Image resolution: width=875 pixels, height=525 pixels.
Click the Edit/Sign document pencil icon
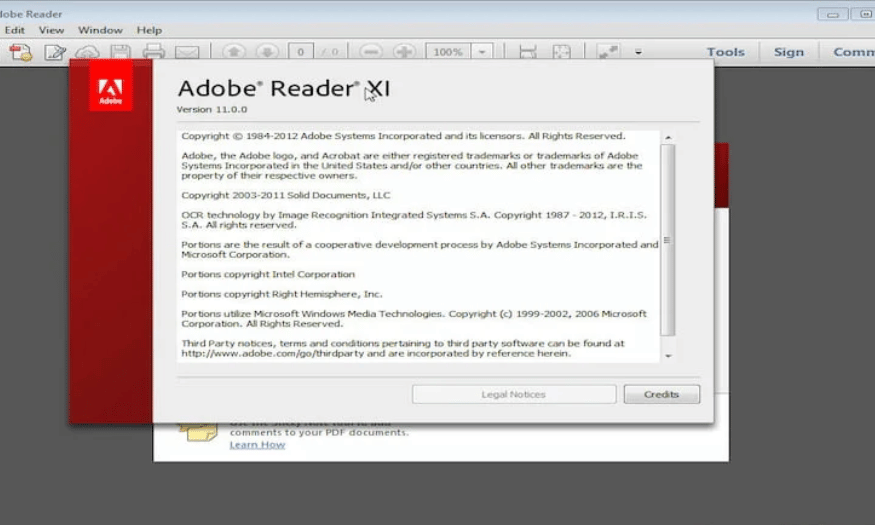[55, 52]
